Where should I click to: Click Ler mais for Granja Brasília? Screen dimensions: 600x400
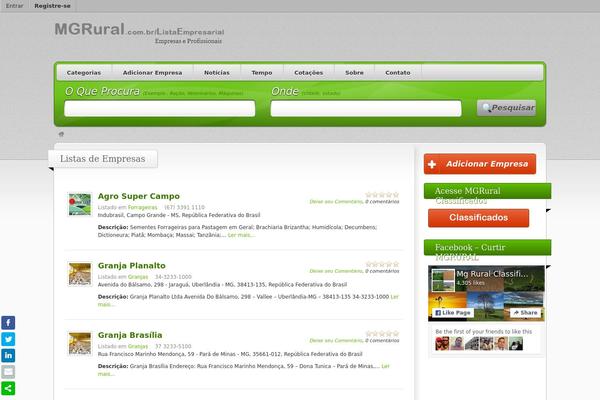pos(385,366)
